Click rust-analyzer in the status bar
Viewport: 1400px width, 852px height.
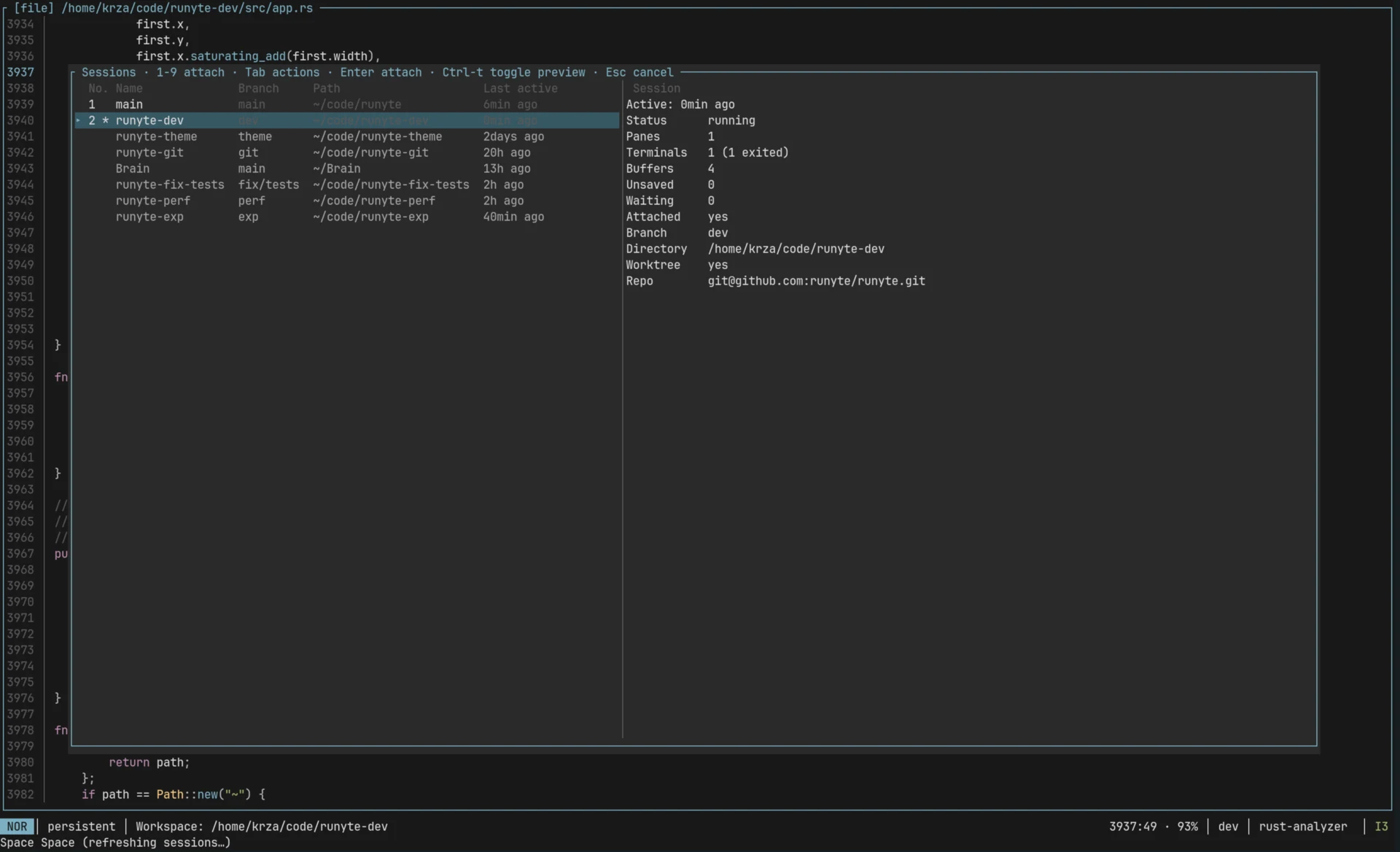pyautogui.click(x=1303, y=826)
